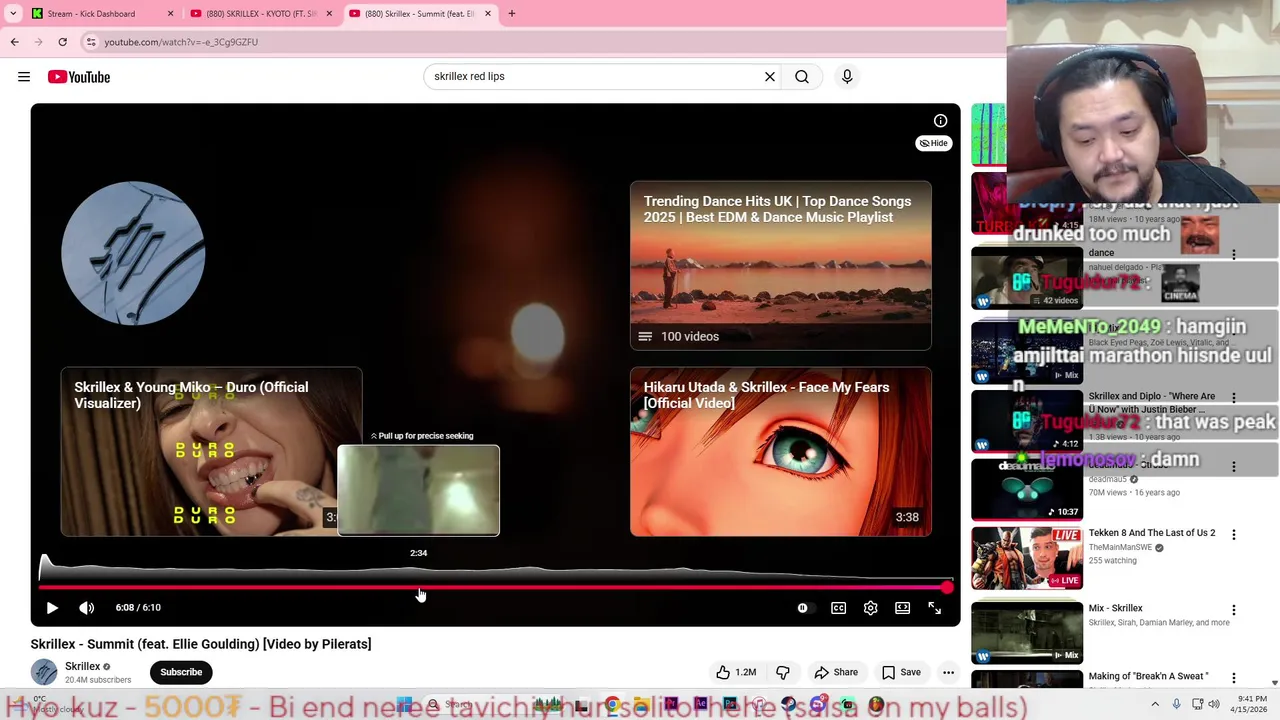Click the Skrillex channel logo end card

point(133,254)
